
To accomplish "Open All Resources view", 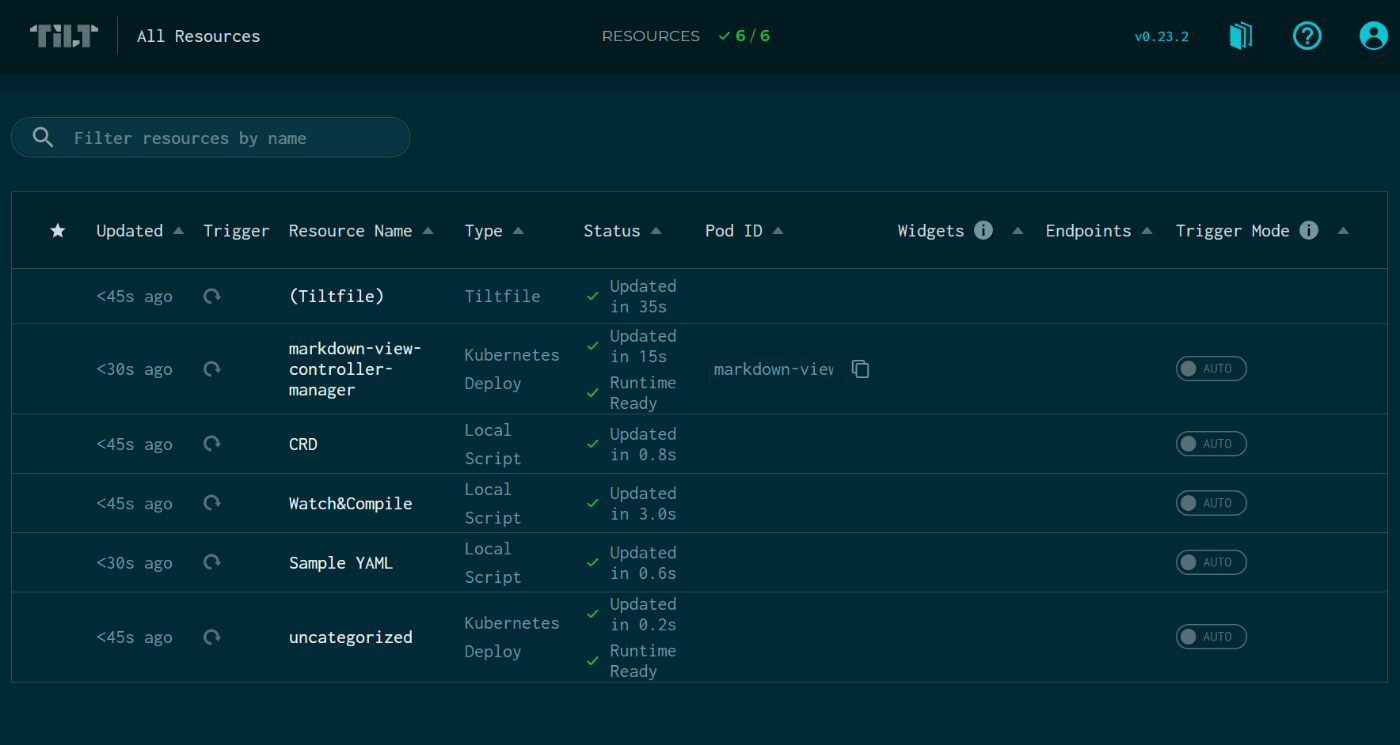I will [198, 36].
